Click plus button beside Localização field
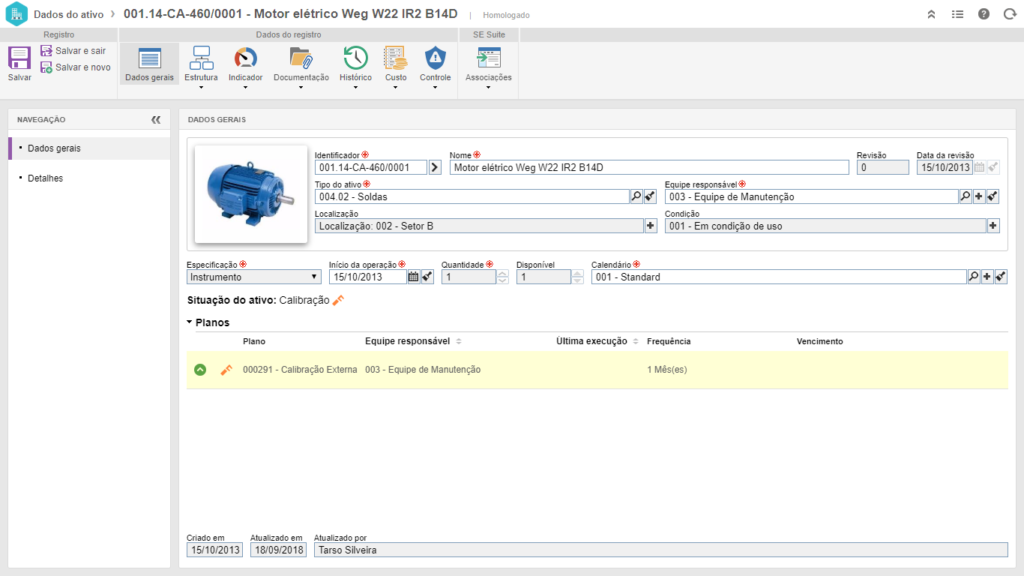 tap(650, 226)
